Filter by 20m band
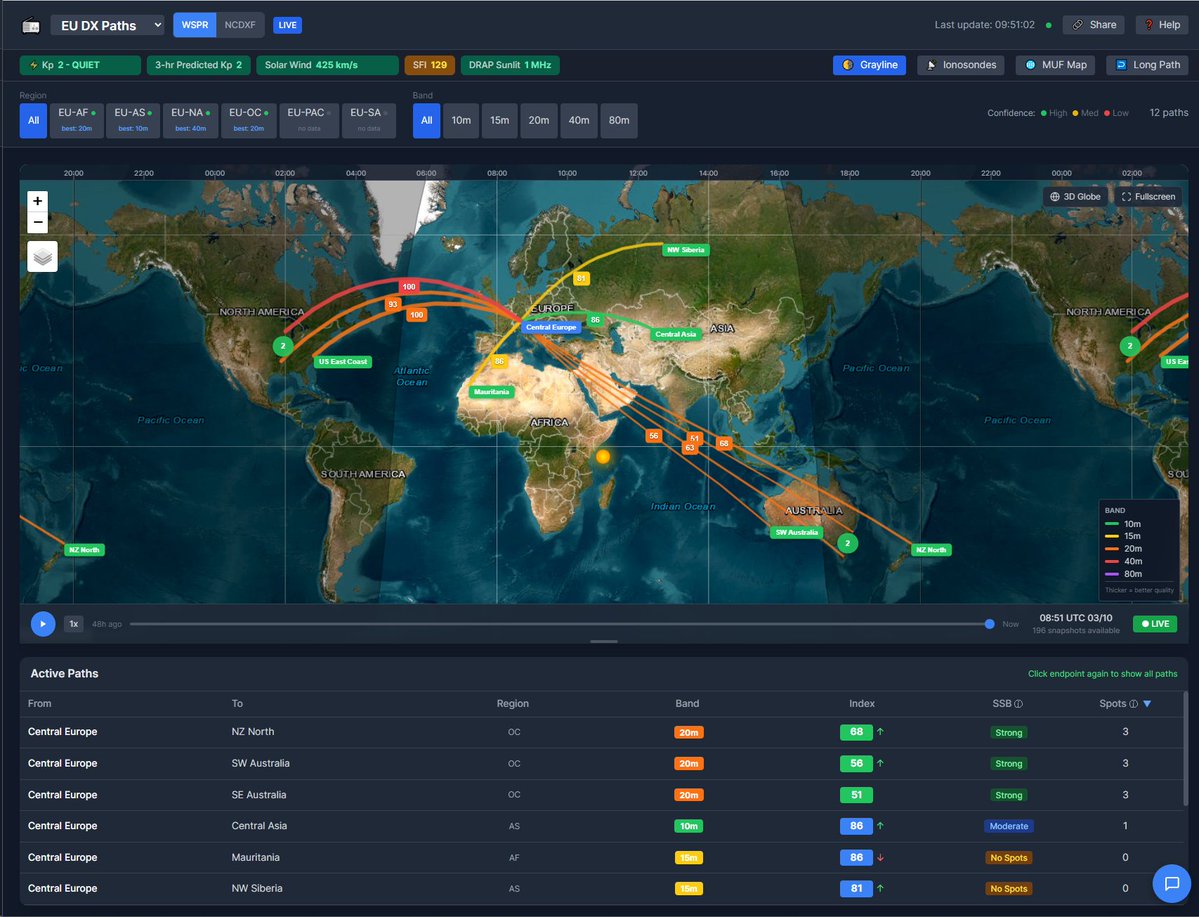 [539, 120]
